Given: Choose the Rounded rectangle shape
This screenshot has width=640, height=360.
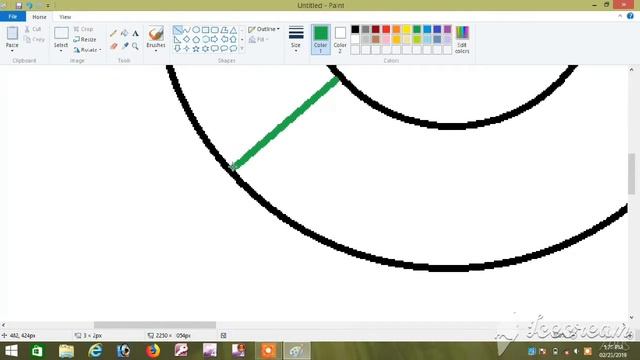Looking at the screenshot, I should 215,30.
